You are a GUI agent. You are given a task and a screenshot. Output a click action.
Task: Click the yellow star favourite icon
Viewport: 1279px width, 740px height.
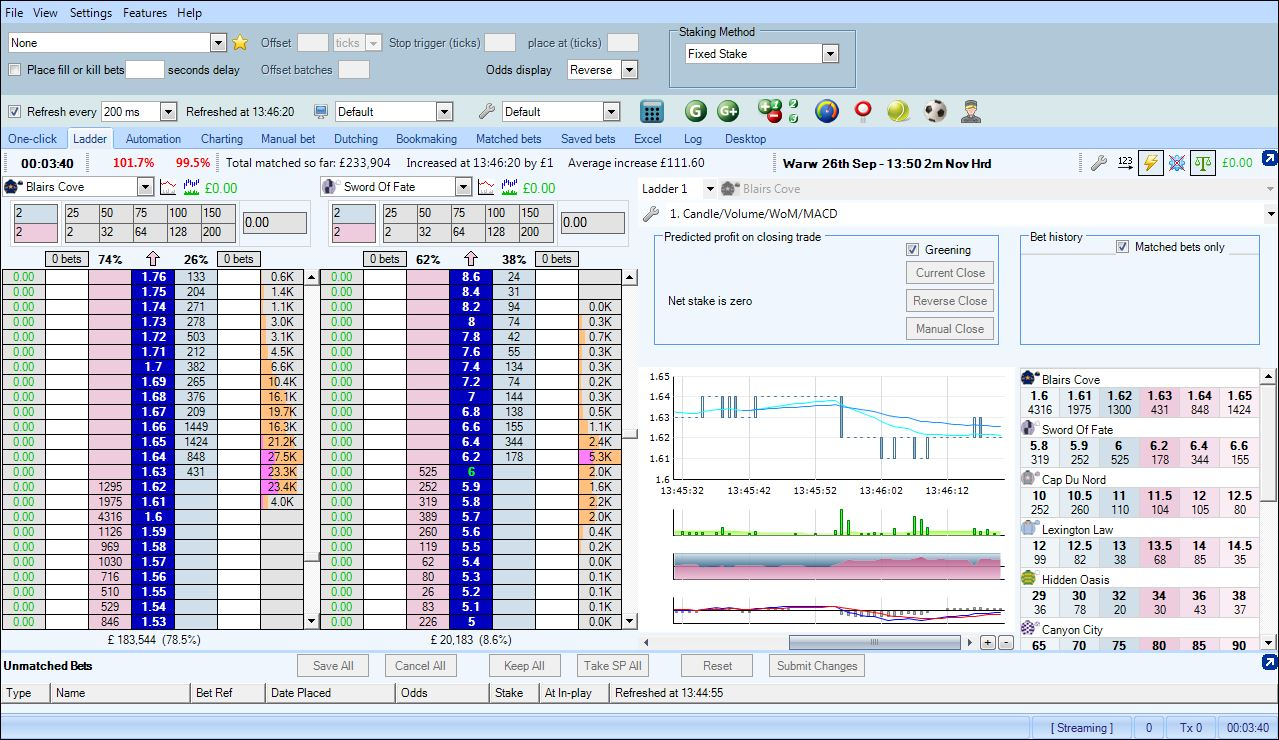click(240, 43)
